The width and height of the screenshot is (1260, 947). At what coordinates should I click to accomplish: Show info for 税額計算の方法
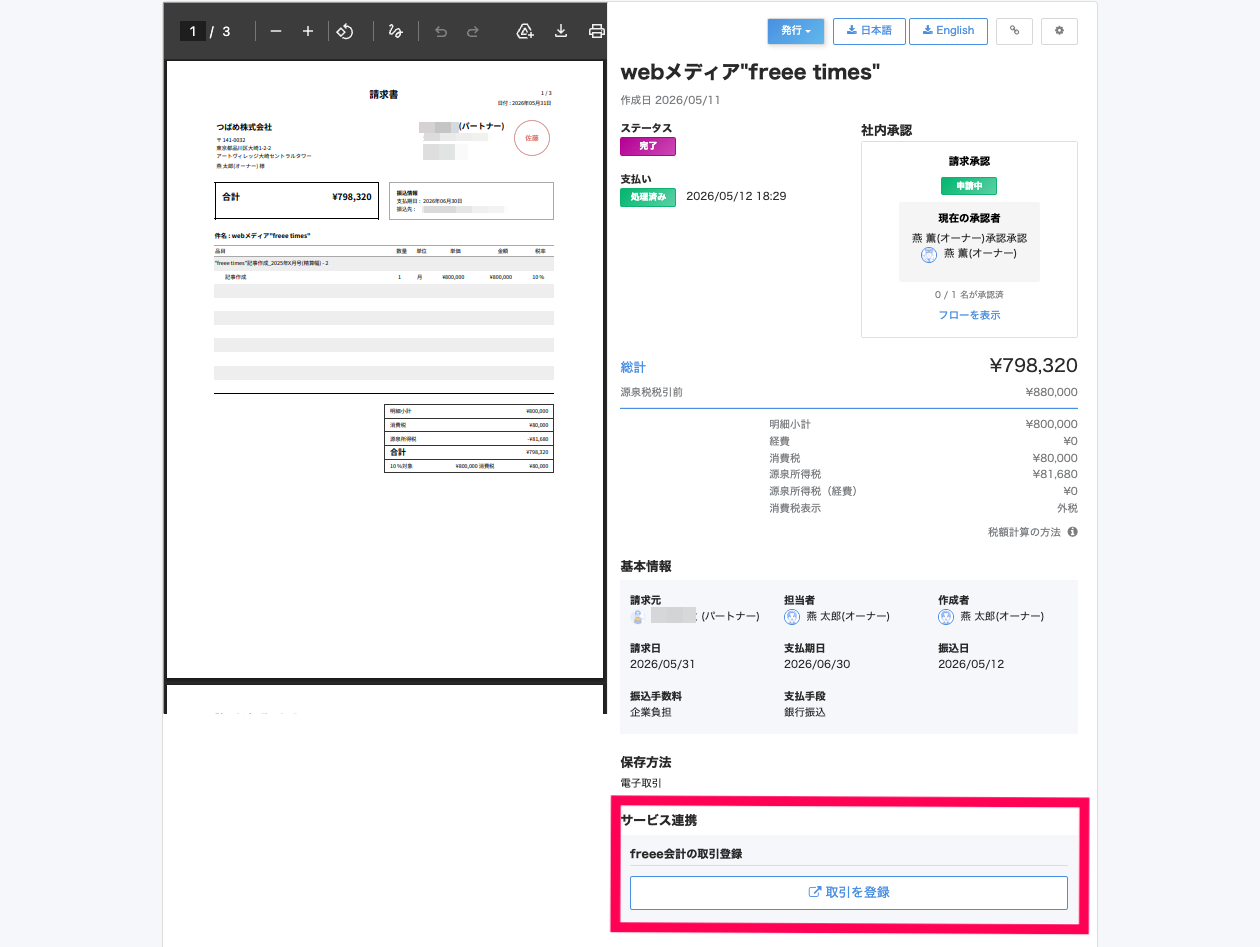pyautogui.click(x=1072, y=532)
